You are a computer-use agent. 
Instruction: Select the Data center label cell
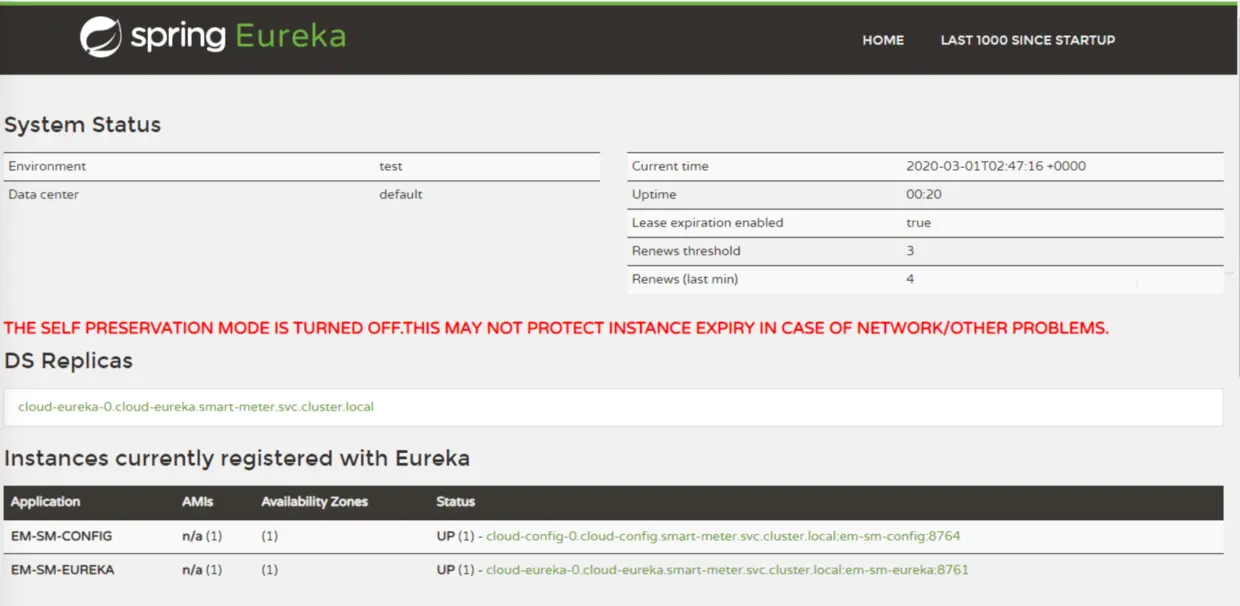(43, 194)
